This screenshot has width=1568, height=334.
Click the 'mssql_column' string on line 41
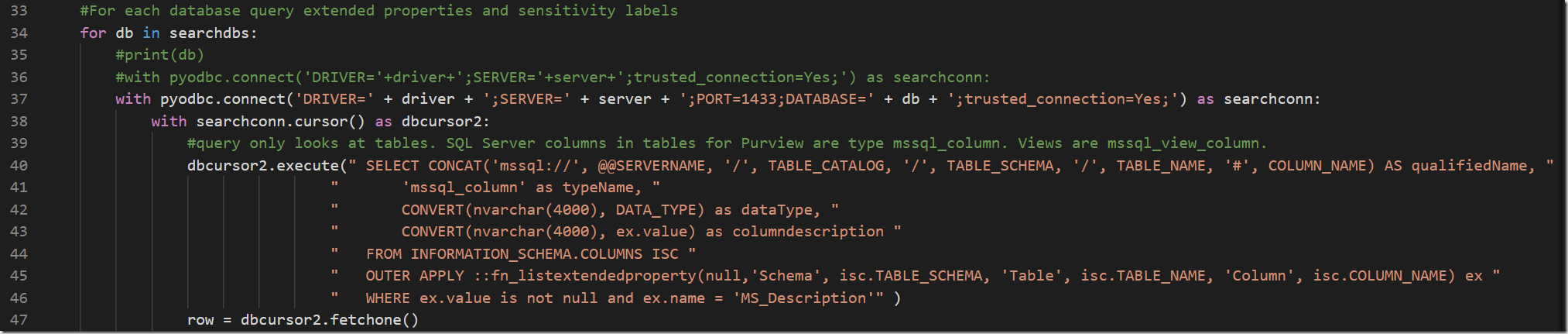(464, 188)
